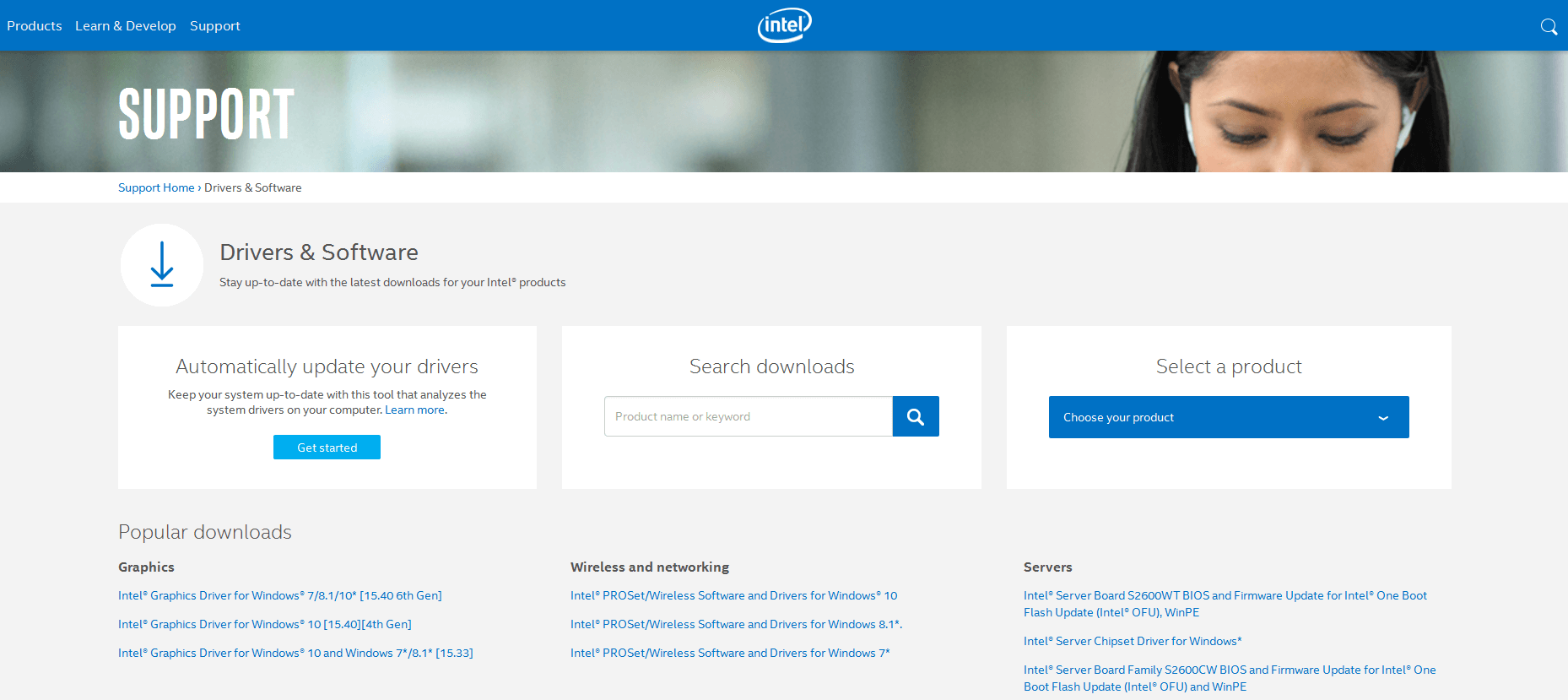Screen dimensions: 1568x700
Task: Focus the Product name or keyword field
Action: [749, 416]
